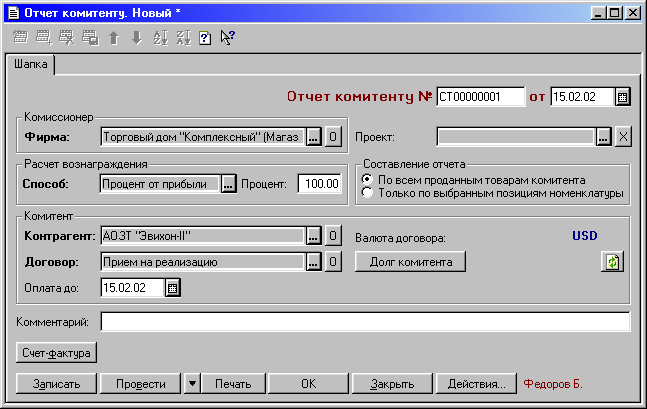Open Контрагент details with the O button
The width and height of the screenshot is (647, 409).
(334, 237)
